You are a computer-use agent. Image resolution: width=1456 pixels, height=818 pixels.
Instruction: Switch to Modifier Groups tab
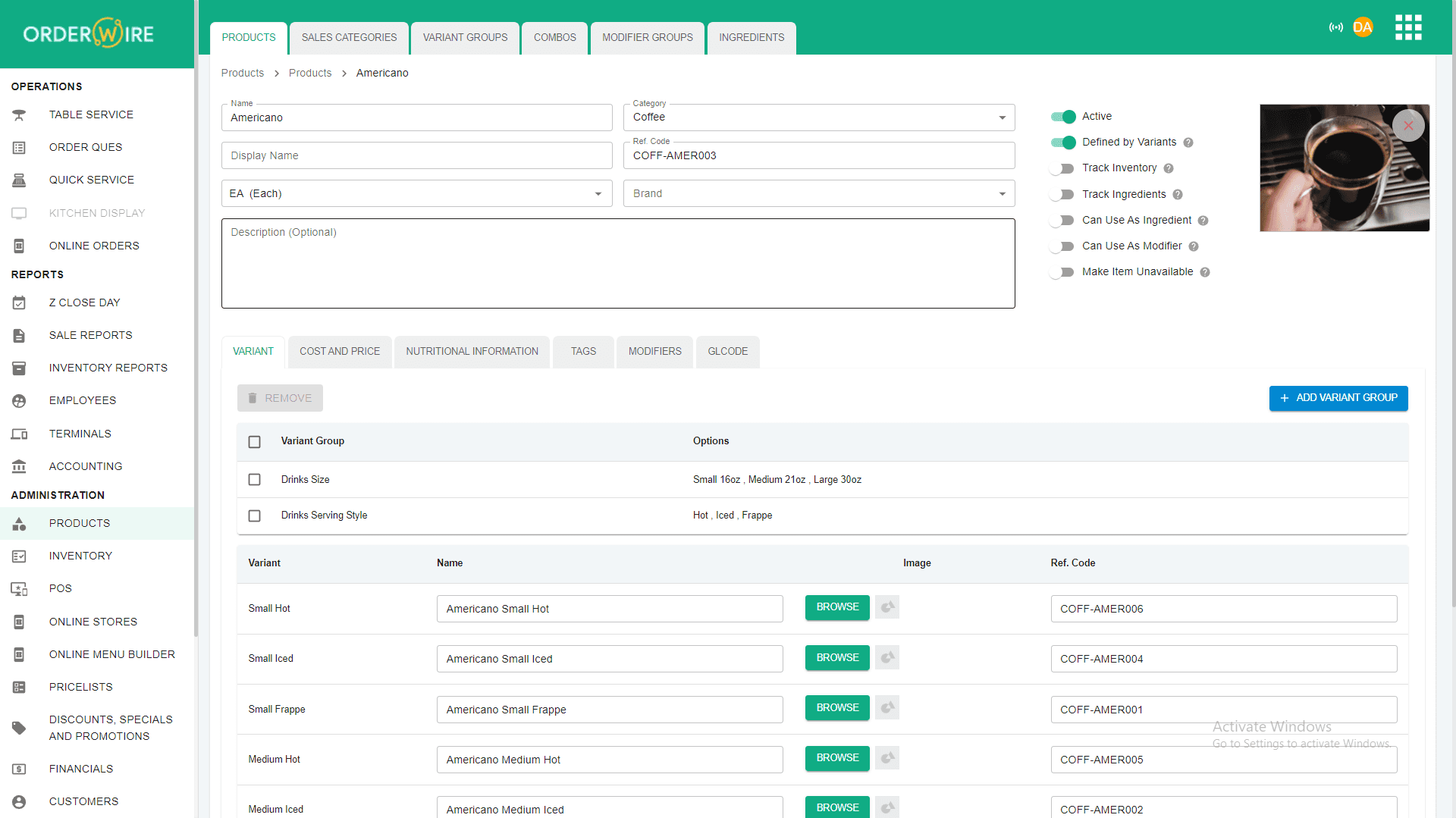648,38
